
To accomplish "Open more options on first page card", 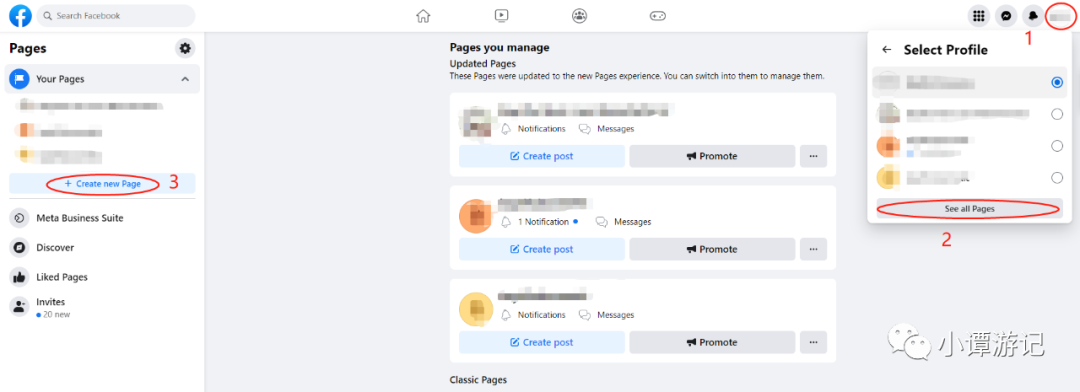I will tap(813, 156).
